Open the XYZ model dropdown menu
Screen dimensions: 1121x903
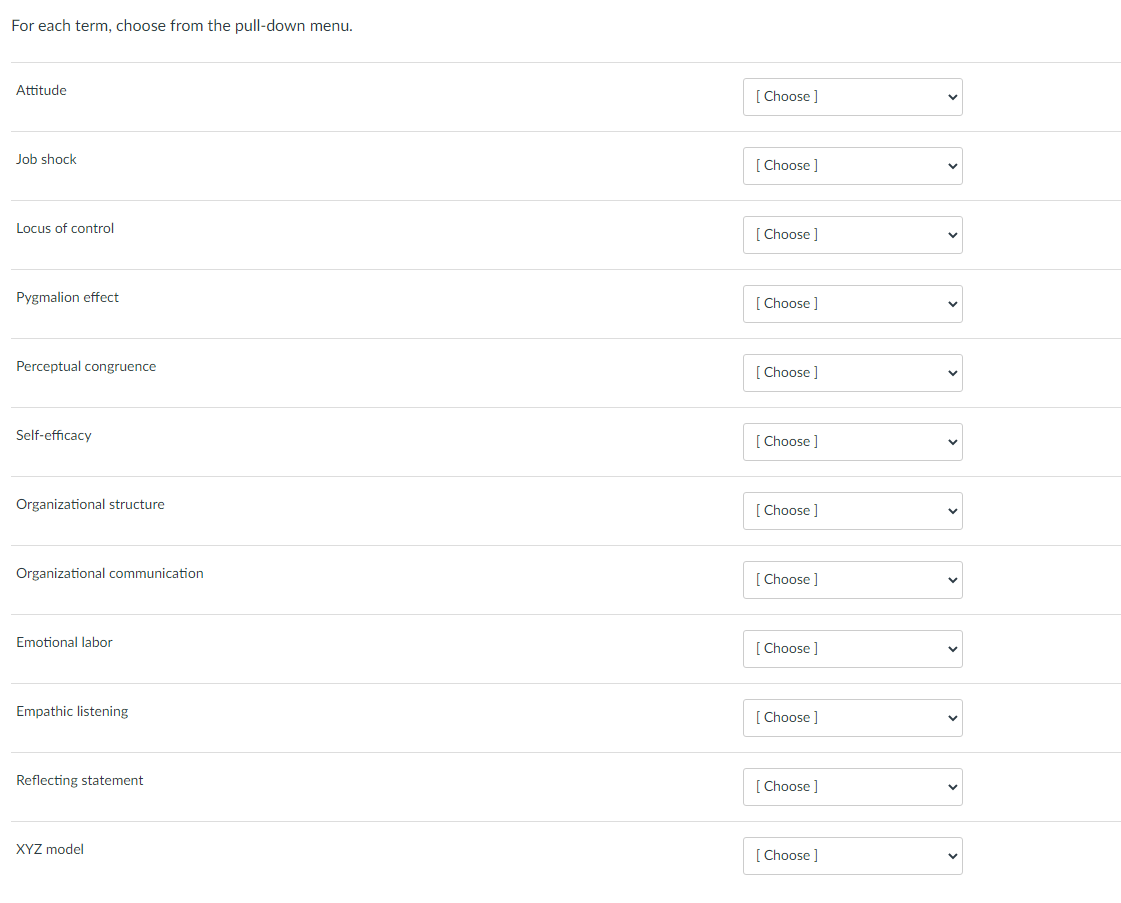pyautogui.click(x=852, y=855)
